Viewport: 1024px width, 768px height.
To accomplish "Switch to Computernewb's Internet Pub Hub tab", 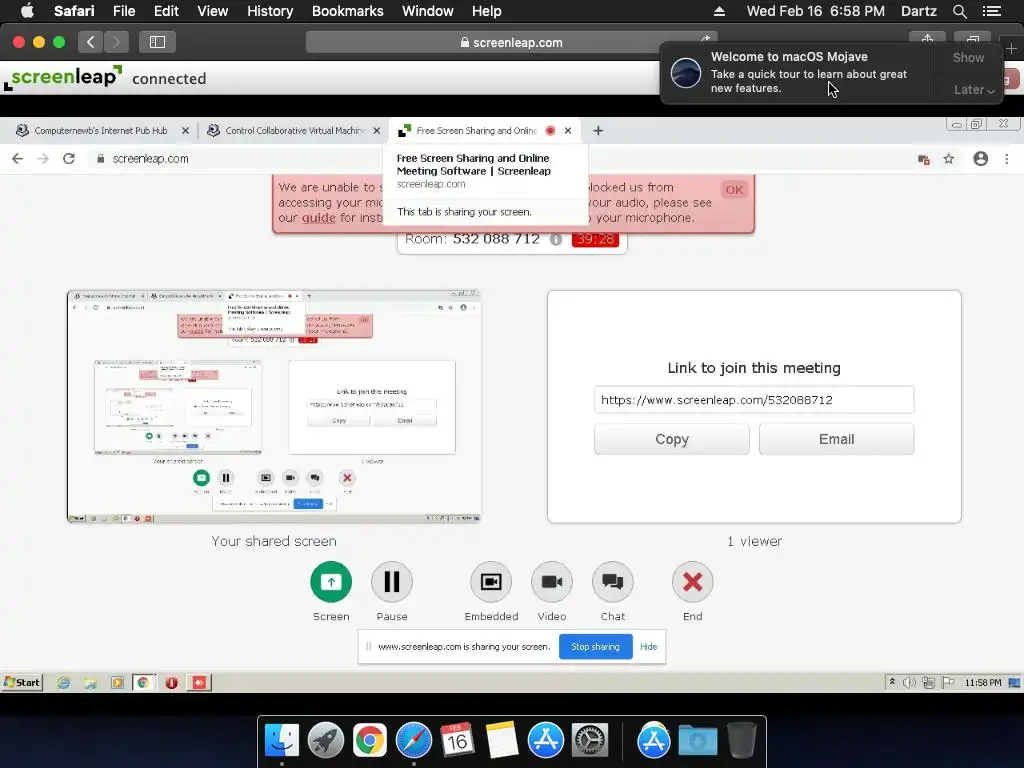I will tap(100, 131).
